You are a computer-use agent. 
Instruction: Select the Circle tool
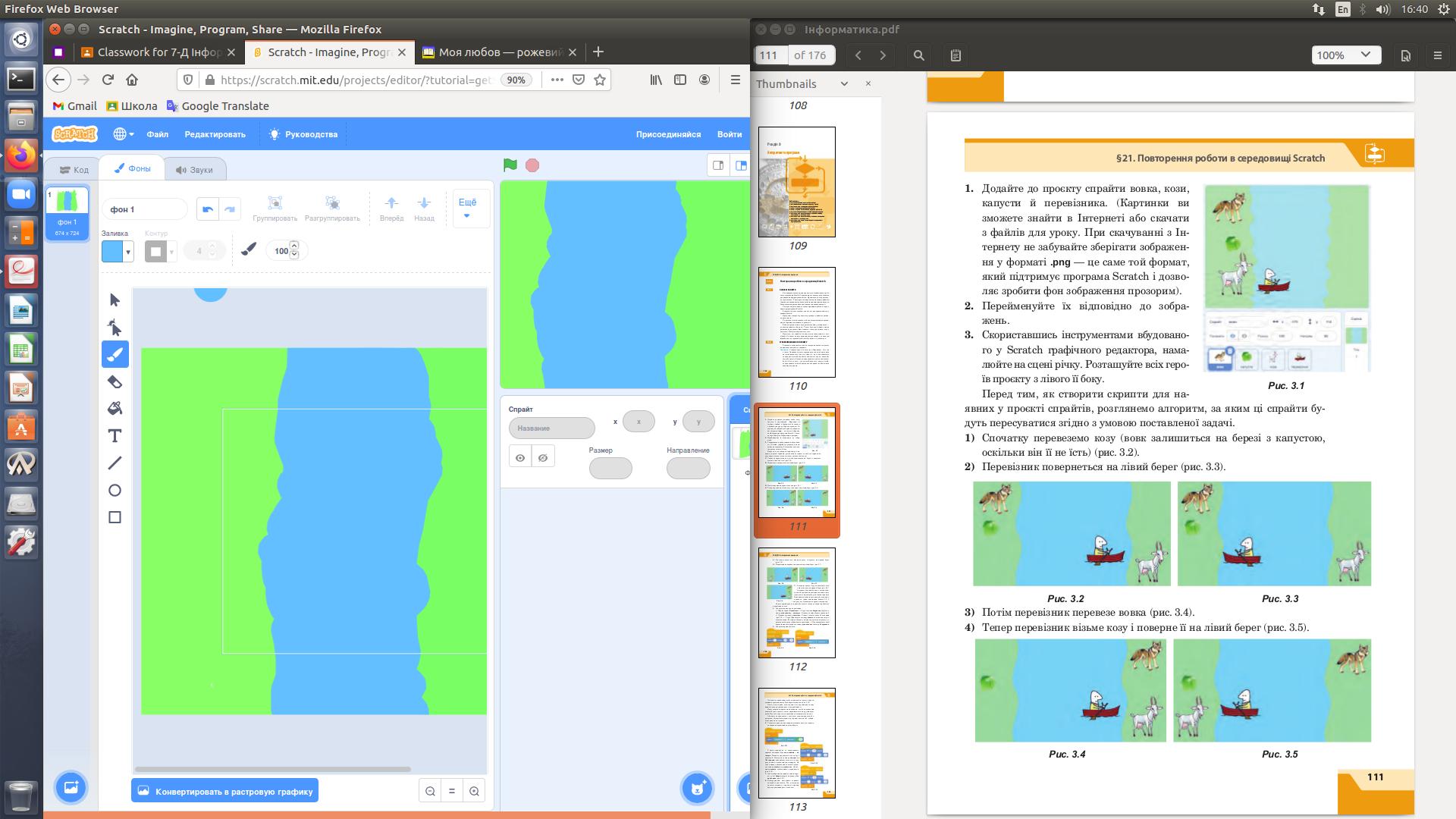click(x=115, y=490)
